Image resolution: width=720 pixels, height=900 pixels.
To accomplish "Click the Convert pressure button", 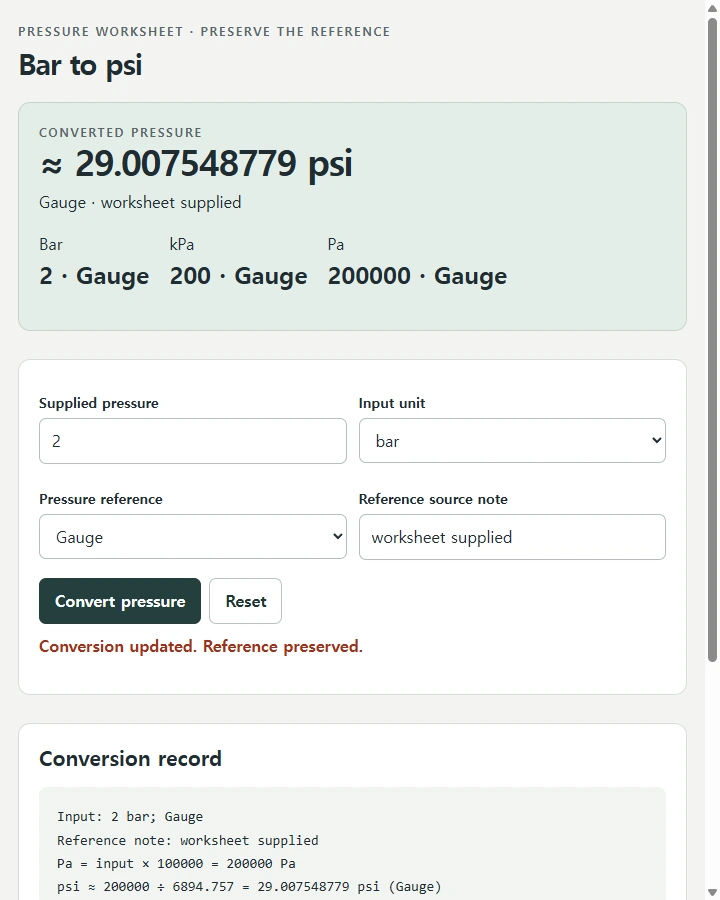I will [120, 601].
